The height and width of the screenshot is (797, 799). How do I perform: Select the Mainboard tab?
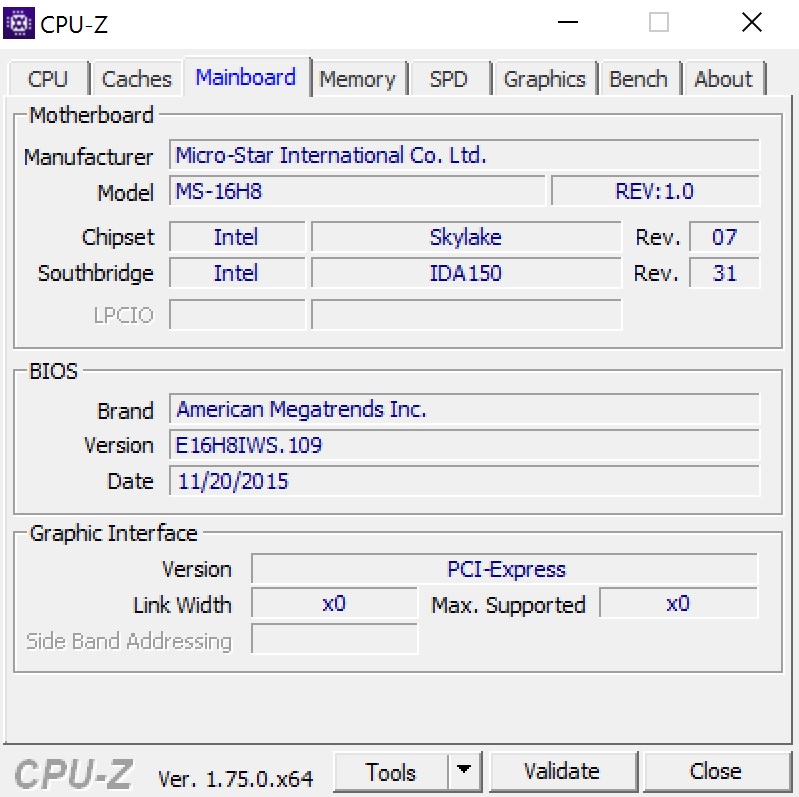pos(246,77)
